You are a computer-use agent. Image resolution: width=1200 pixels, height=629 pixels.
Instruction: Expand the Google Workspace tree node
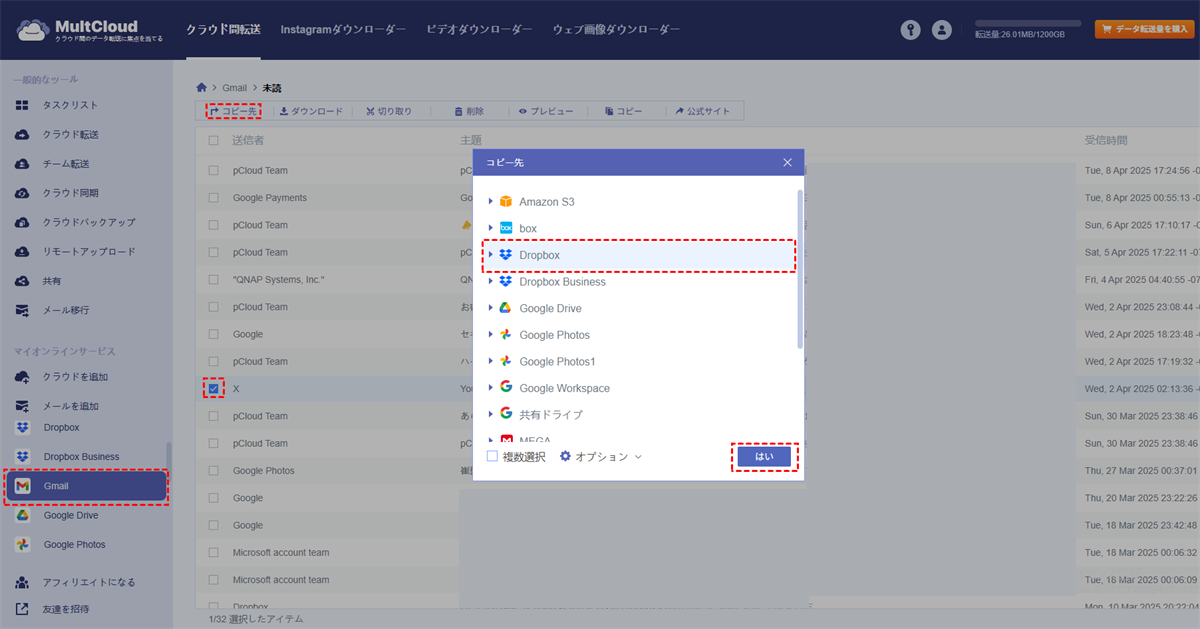(x=490, y=388)
